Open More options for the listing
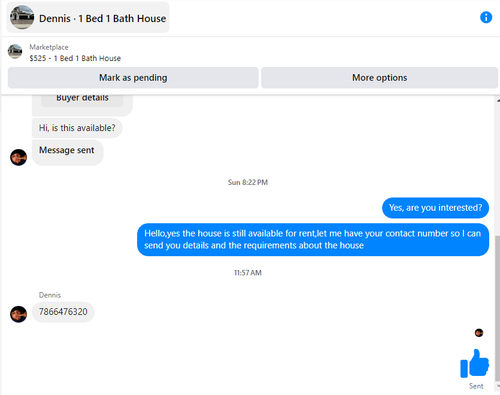This screenshot has width=500, height=395. (x=379, y=78)
